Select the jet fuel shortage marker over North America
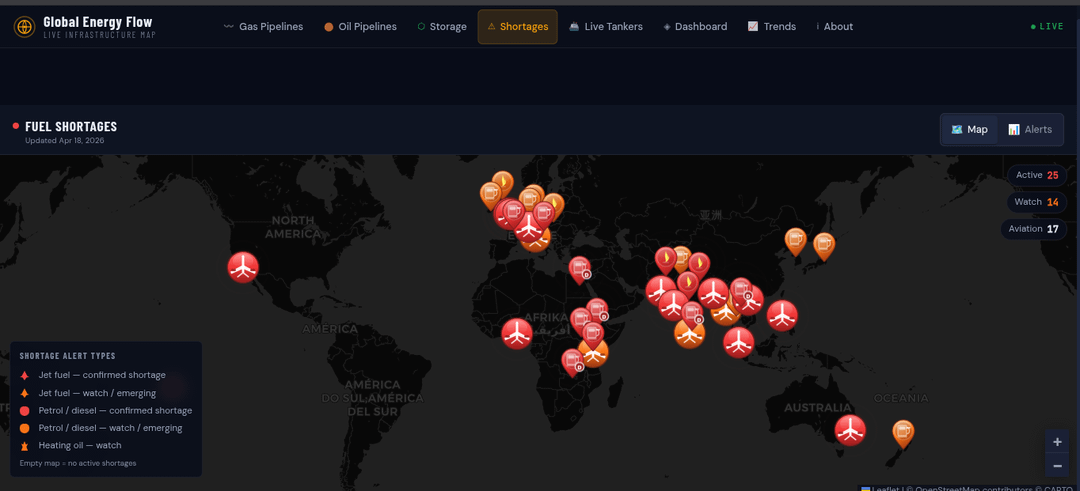The image size is (1080, 491). point(243,266)
